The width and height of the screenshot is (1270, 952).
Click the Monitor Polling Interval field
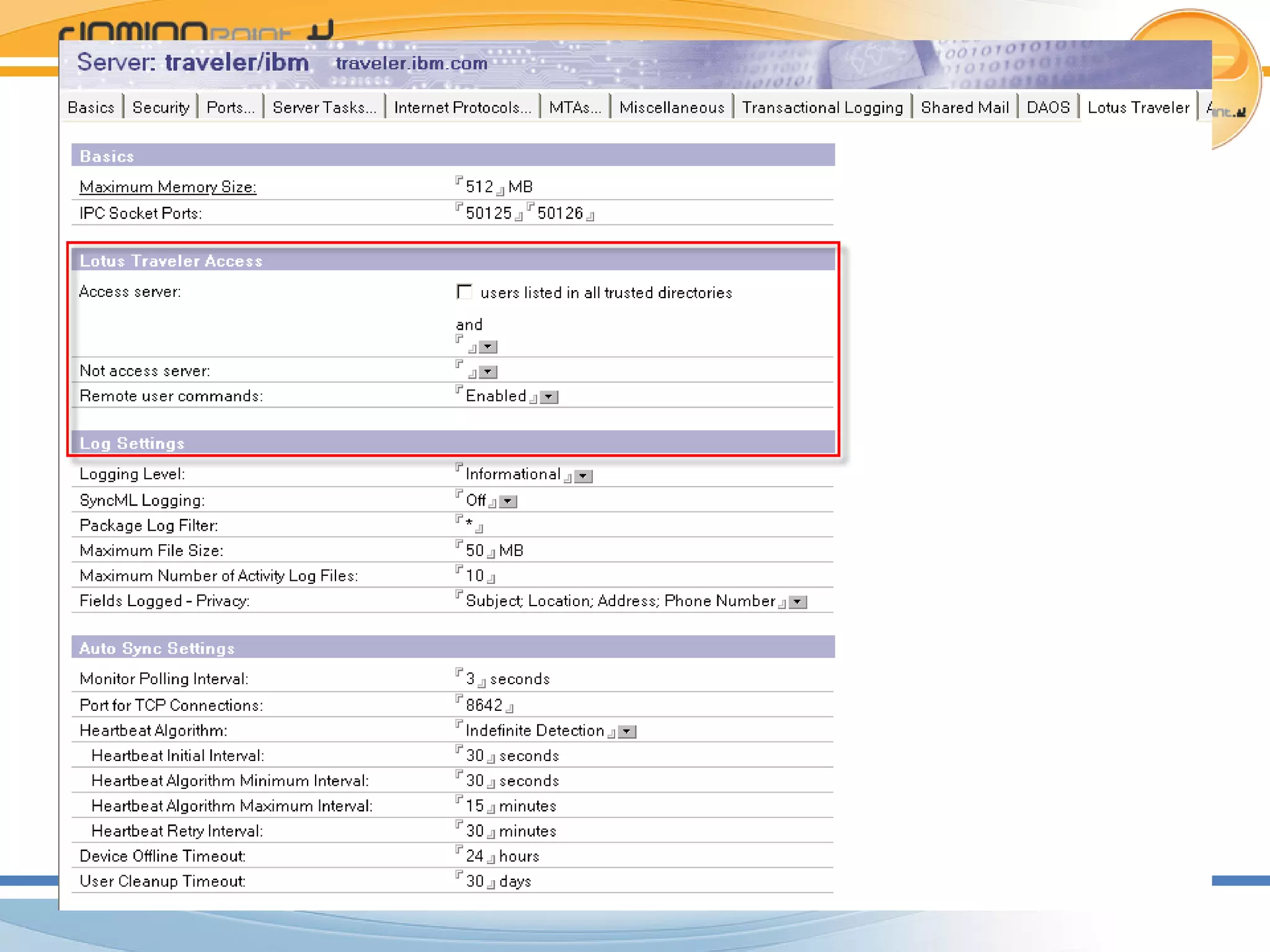coord(471,679)
